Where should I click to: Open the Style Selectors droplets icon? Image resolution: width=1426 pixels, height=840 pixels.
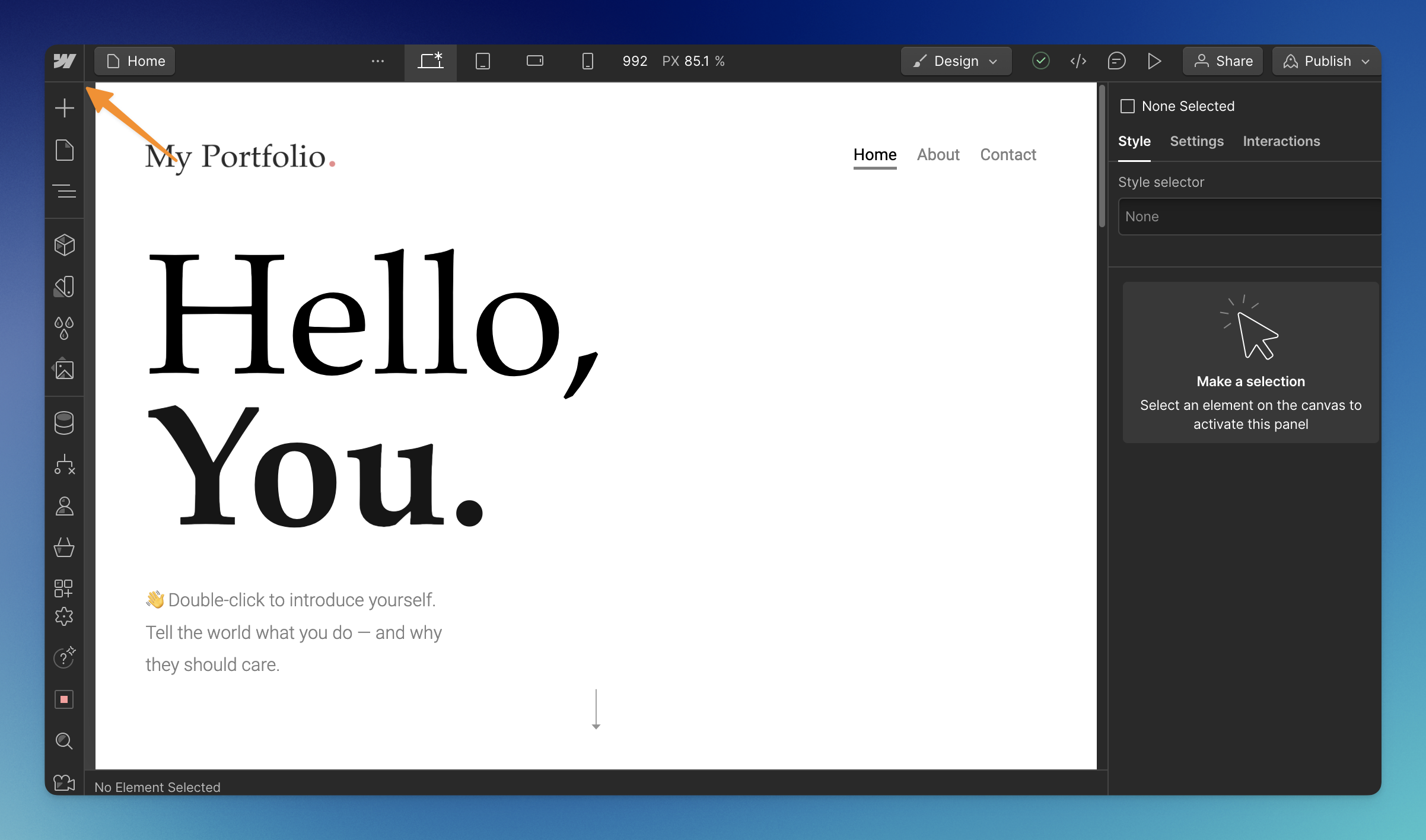pyautogui.click(x=64, y=327)
